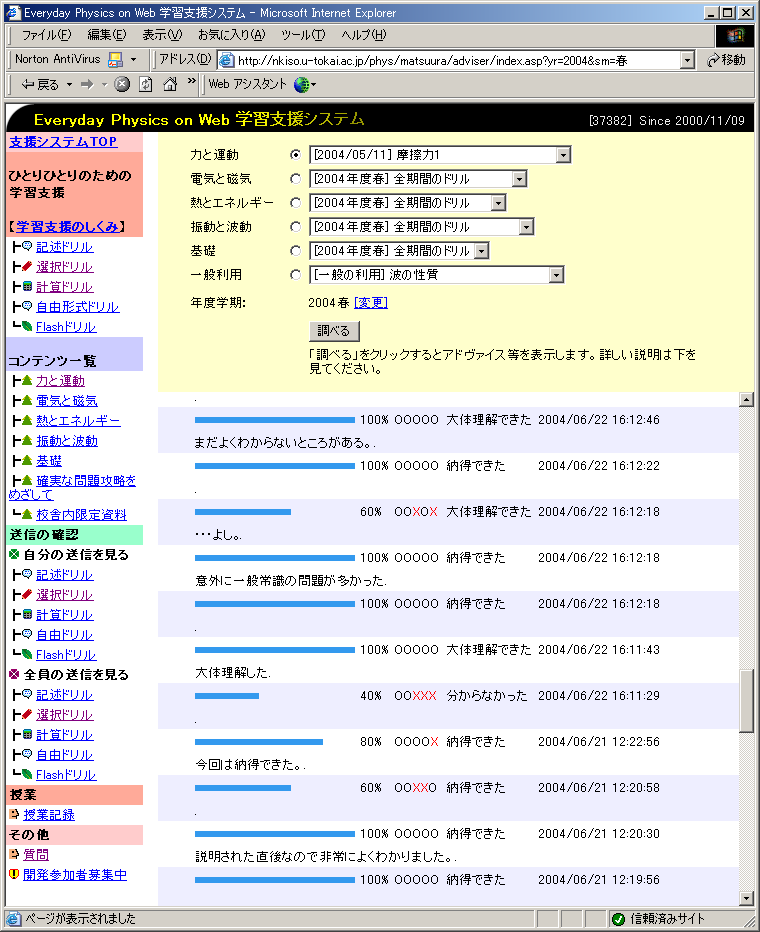The height and width of the screenshot is (932, 760).
Task: Click the 調べる button
Action: 334,330
